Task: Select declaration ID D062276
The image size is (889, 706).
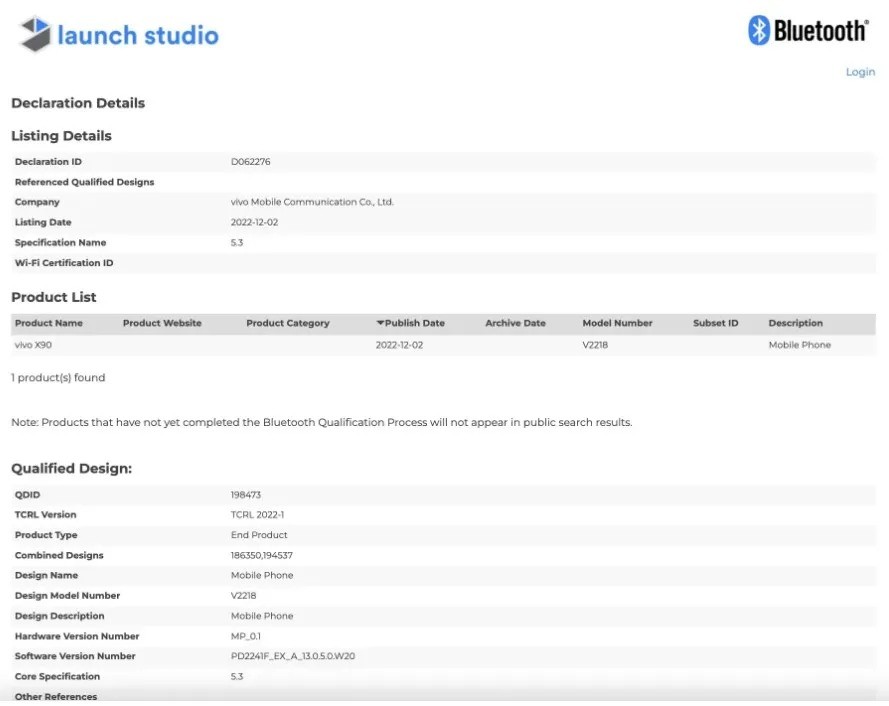Action: tap(251, 162)
